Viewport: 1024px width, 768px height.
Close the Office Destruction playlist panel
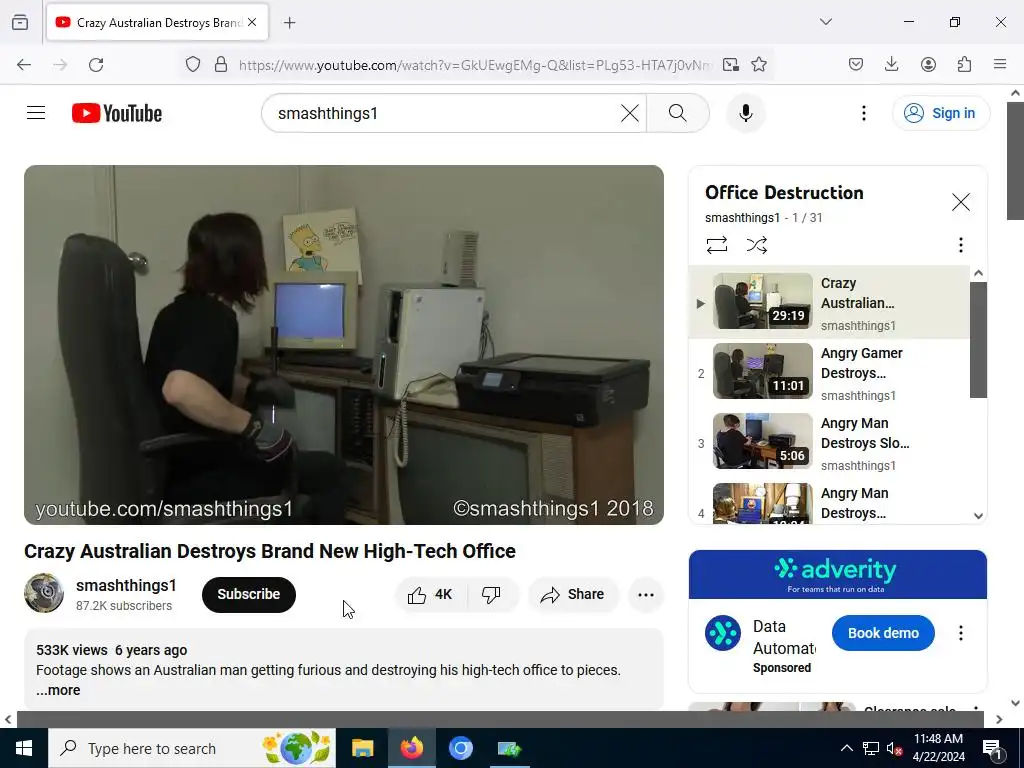(x=961, y=202)
